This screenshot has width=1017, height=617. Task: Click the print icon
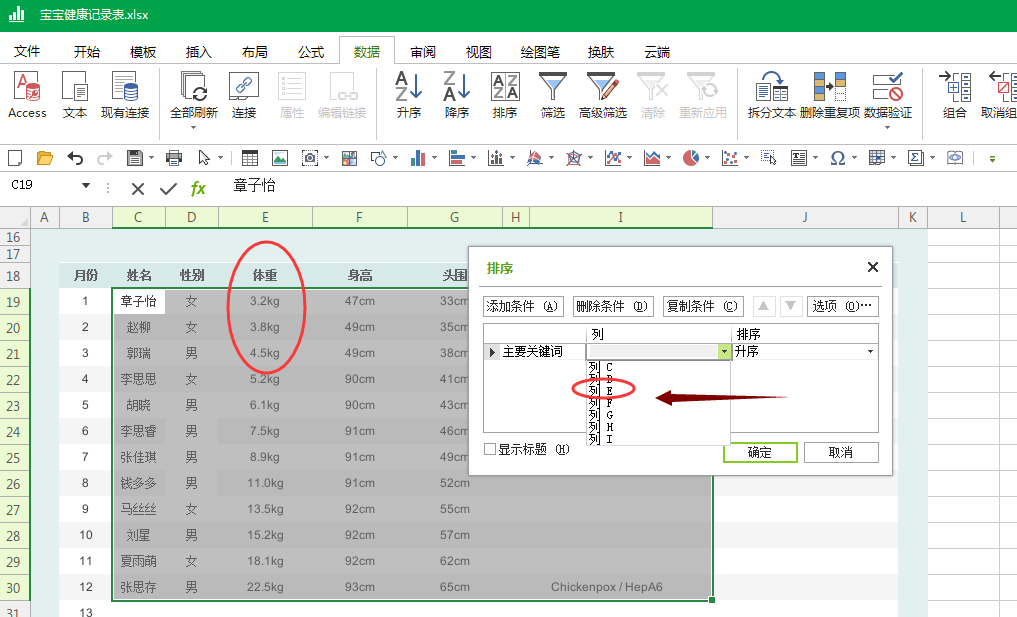coord(174,158)
